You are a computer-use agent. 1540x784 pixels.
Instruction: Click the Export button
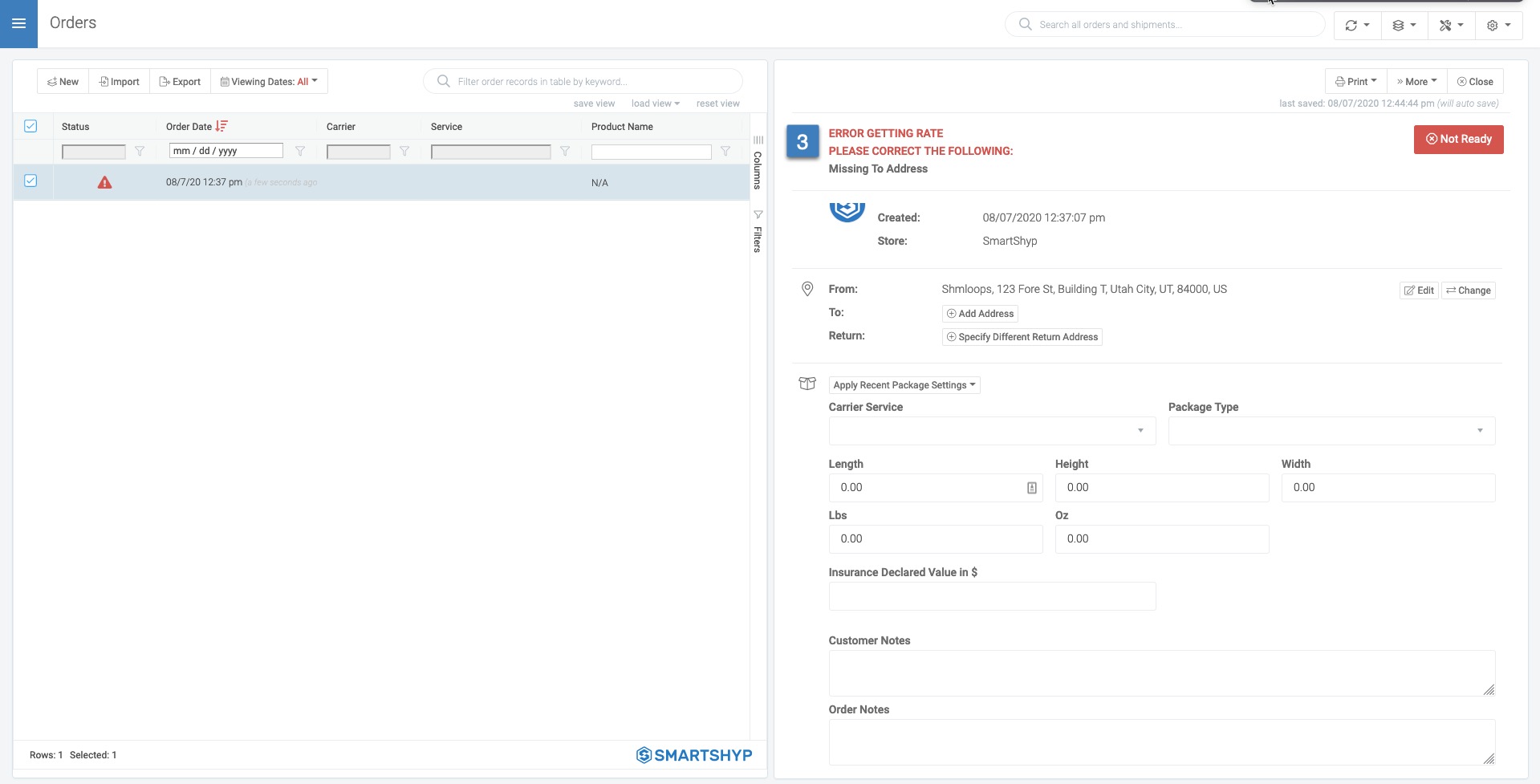click(x=180, y=81)
